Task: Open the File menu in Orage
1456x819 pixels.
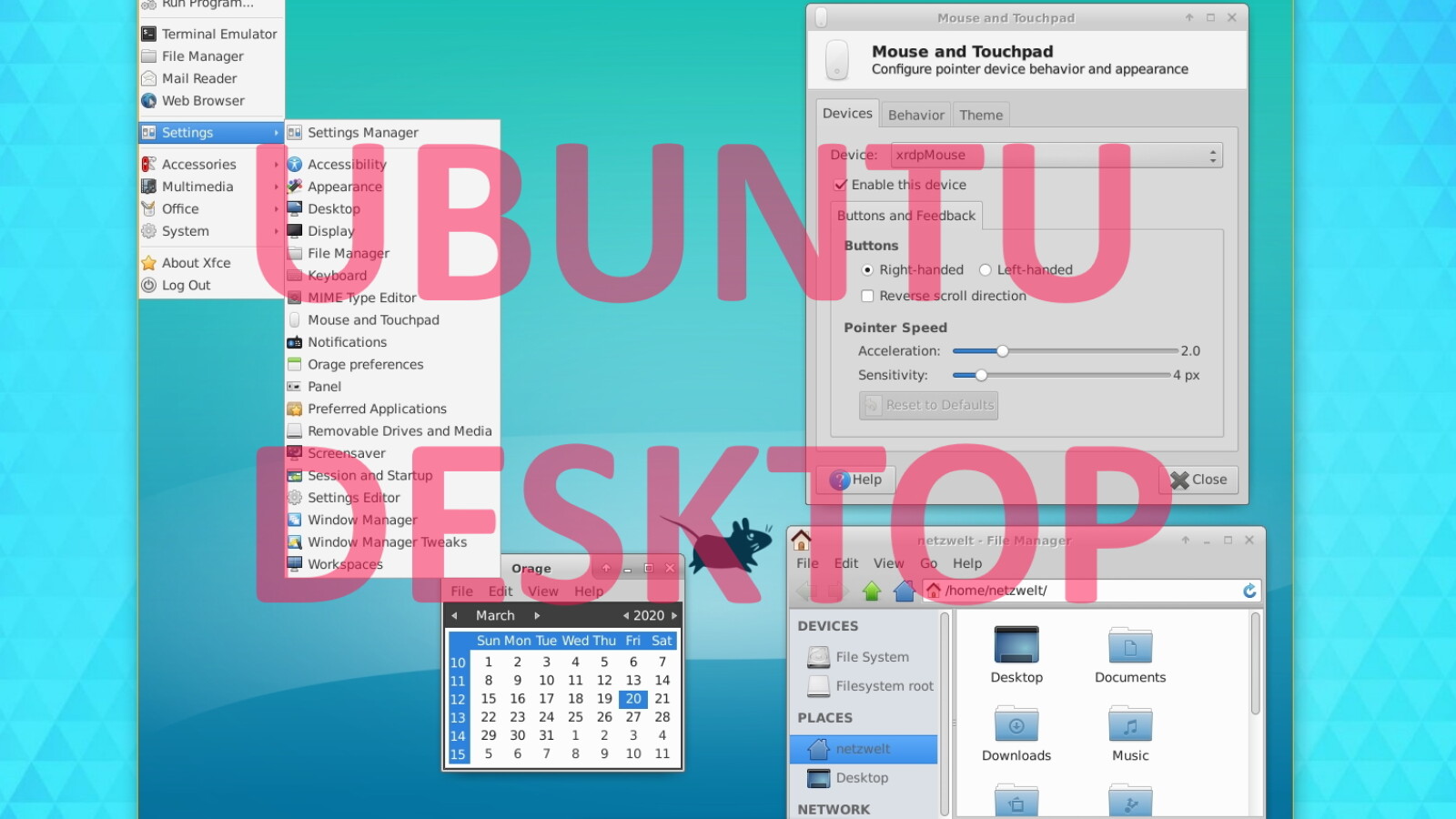Action: click(x=461, y=591)
